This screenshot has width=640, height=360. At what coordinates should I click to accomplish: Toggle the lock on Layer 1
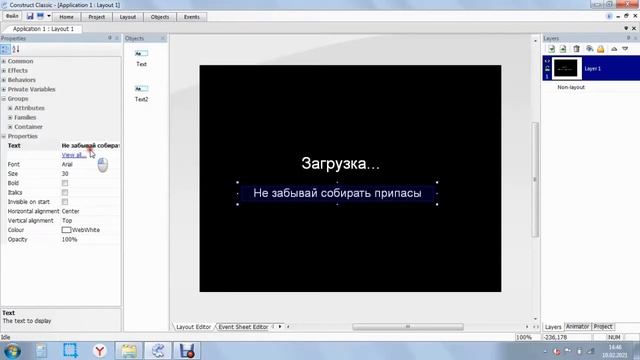tap(547, 69)
